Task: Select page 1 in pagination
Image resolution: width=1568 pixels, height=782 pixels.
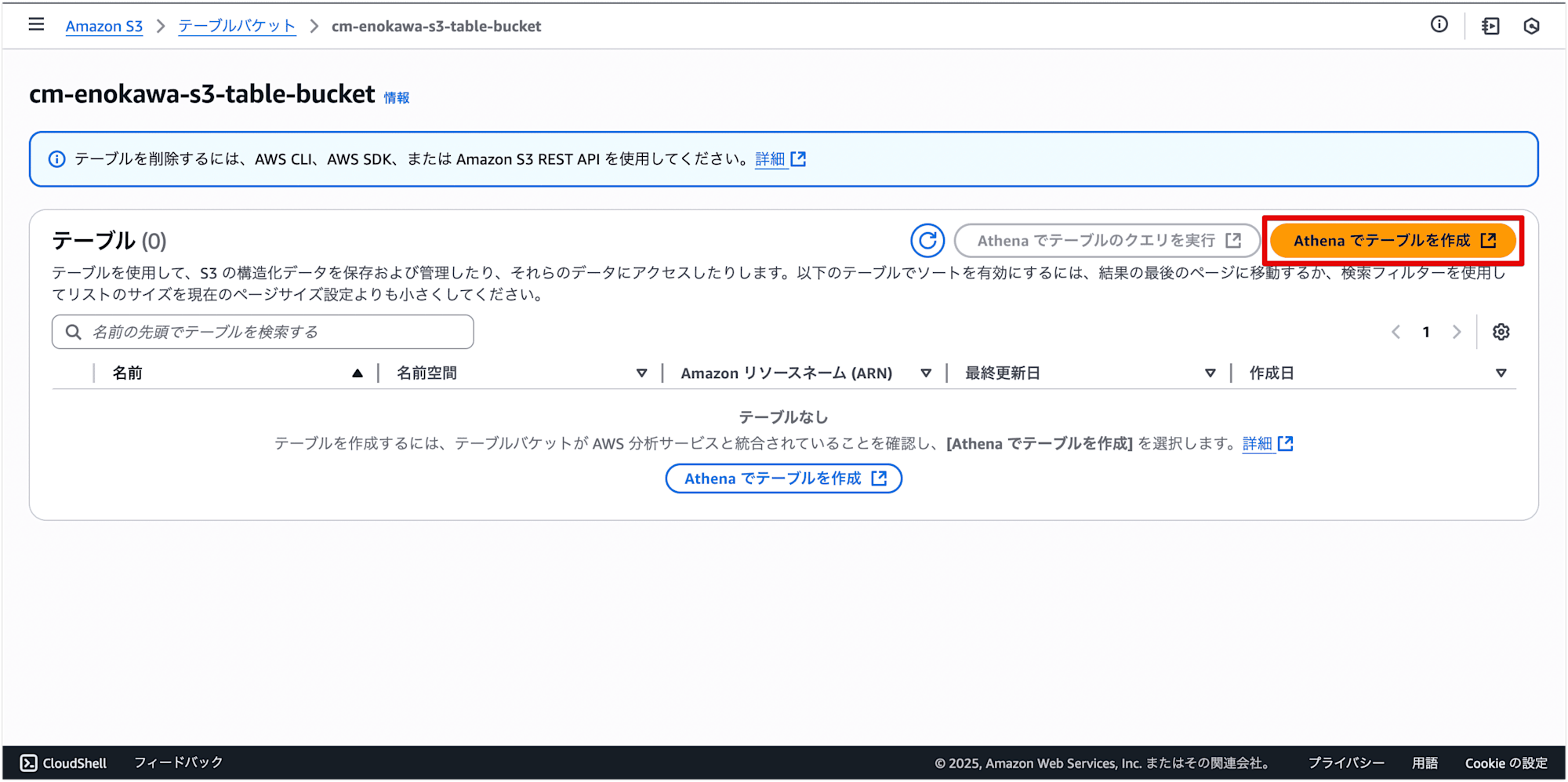Action: tap(1426, 332)
